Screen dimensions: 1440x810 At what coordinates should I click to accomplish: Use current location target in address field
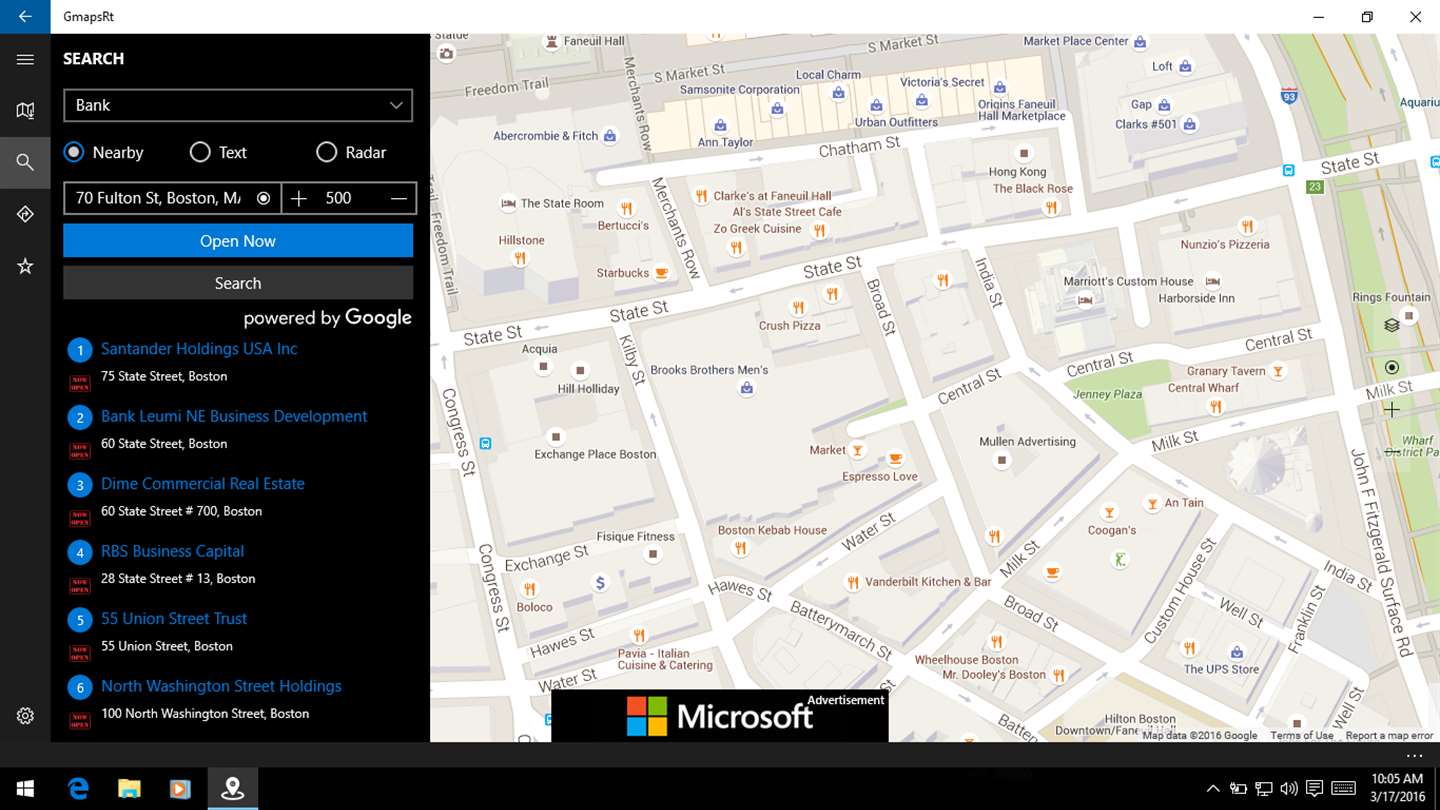click(263, 198)
